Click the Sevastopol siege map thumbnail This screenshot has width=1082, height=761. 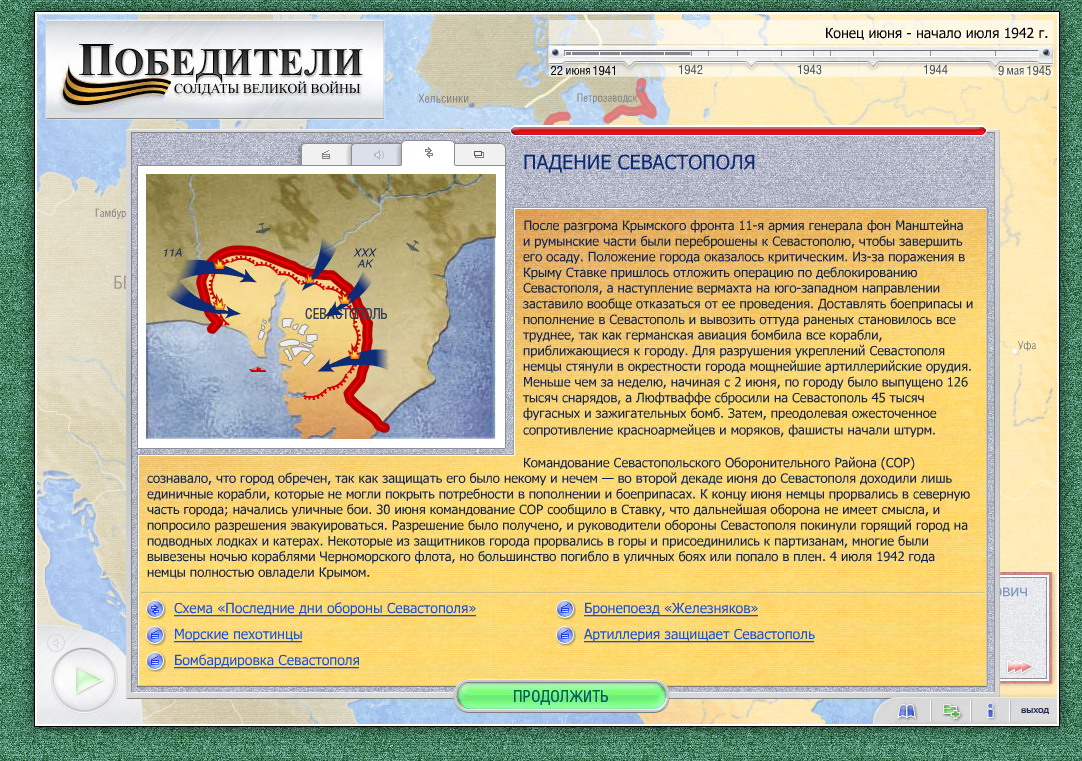pos(321,306)
